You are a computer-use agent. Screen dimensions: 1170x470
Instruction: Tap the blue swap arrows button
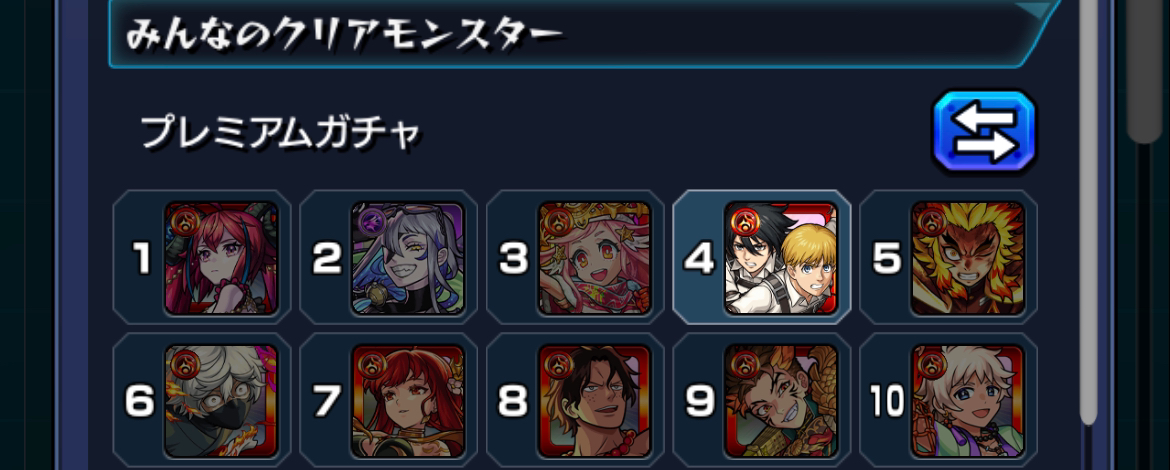pyautogui.click(x=985, y=132)
